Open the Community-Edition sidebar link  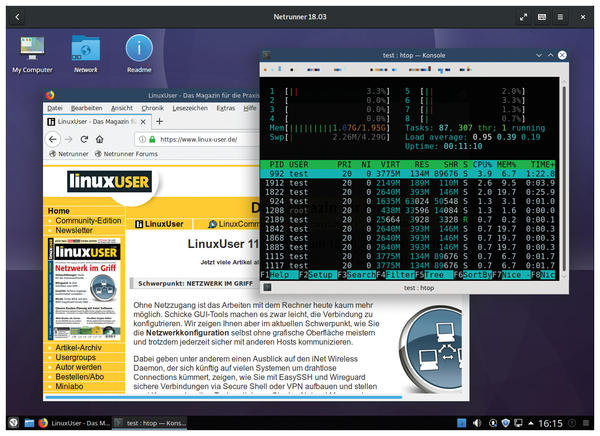(88, 220)
